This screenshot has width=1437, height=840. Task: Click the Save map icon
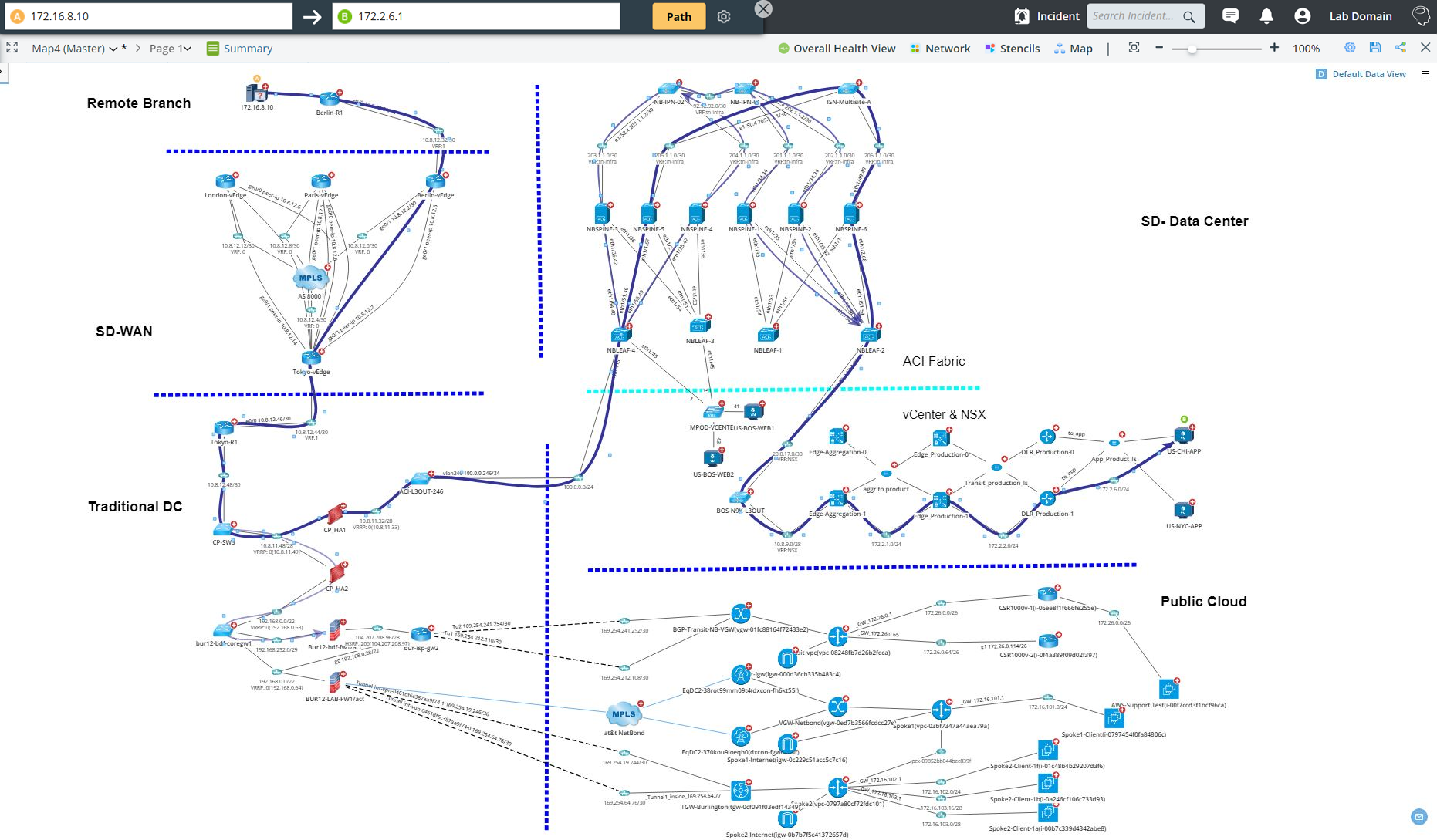click(1375, 47)
